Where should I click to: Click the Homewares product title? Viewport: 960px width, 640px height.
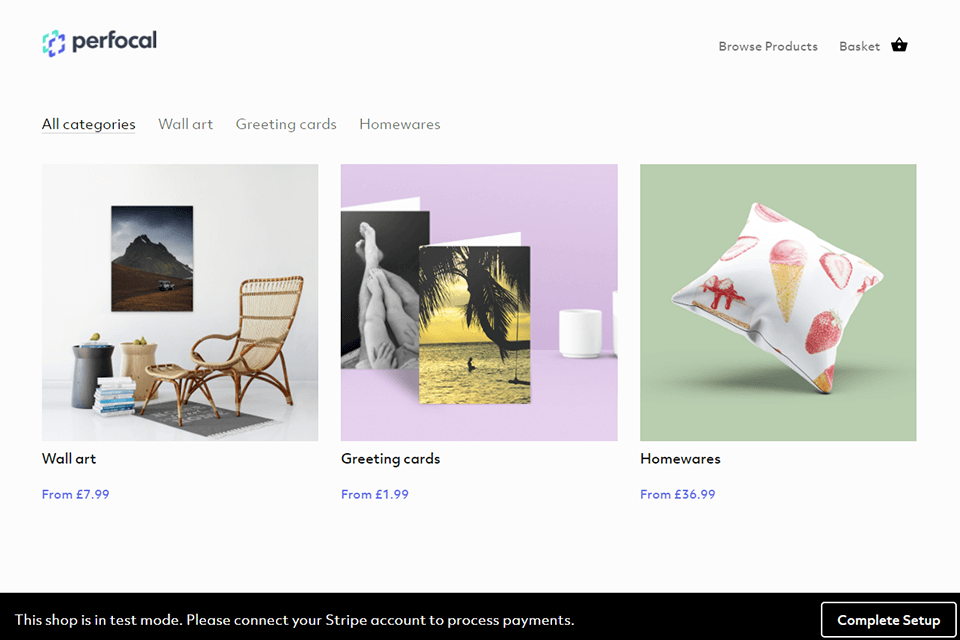pos(680,459)
